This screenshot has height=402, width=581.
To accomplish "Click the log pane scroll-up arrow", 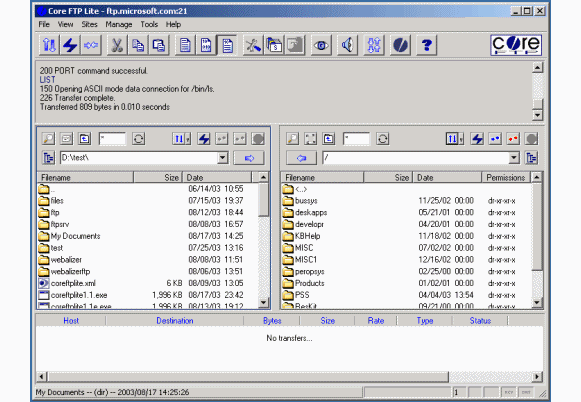I will pos(538,67).
